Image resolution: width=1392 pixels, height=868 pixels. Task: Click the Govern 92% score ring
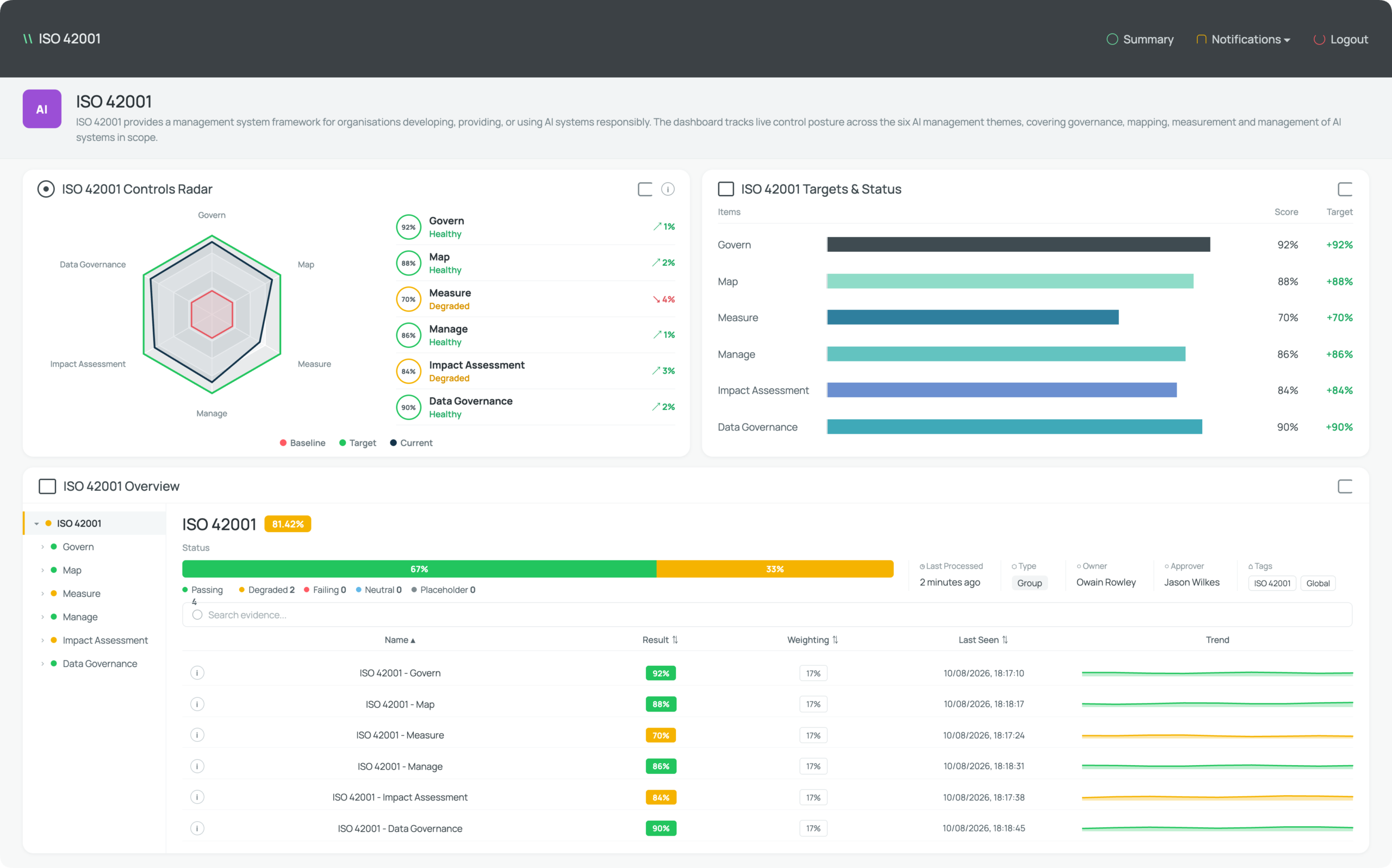[408, 227]
